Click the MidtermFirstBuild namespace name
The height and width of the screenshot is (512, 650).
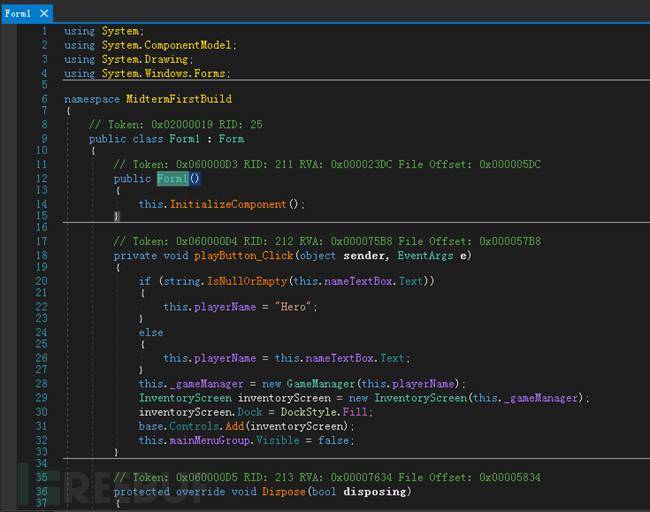(x=179, y=99)
